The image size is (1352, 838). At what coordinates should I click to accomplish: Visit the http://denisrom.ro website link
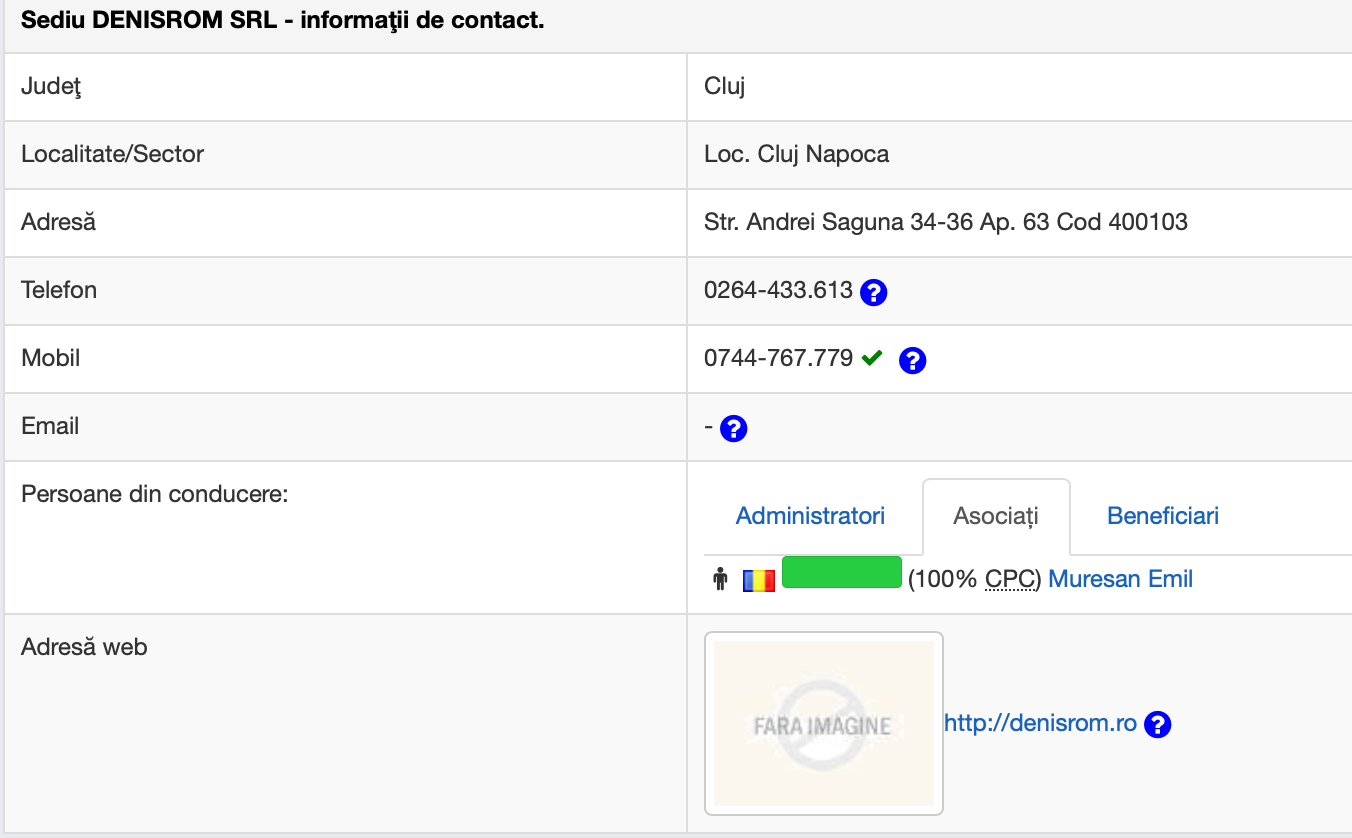[1040, 723]
